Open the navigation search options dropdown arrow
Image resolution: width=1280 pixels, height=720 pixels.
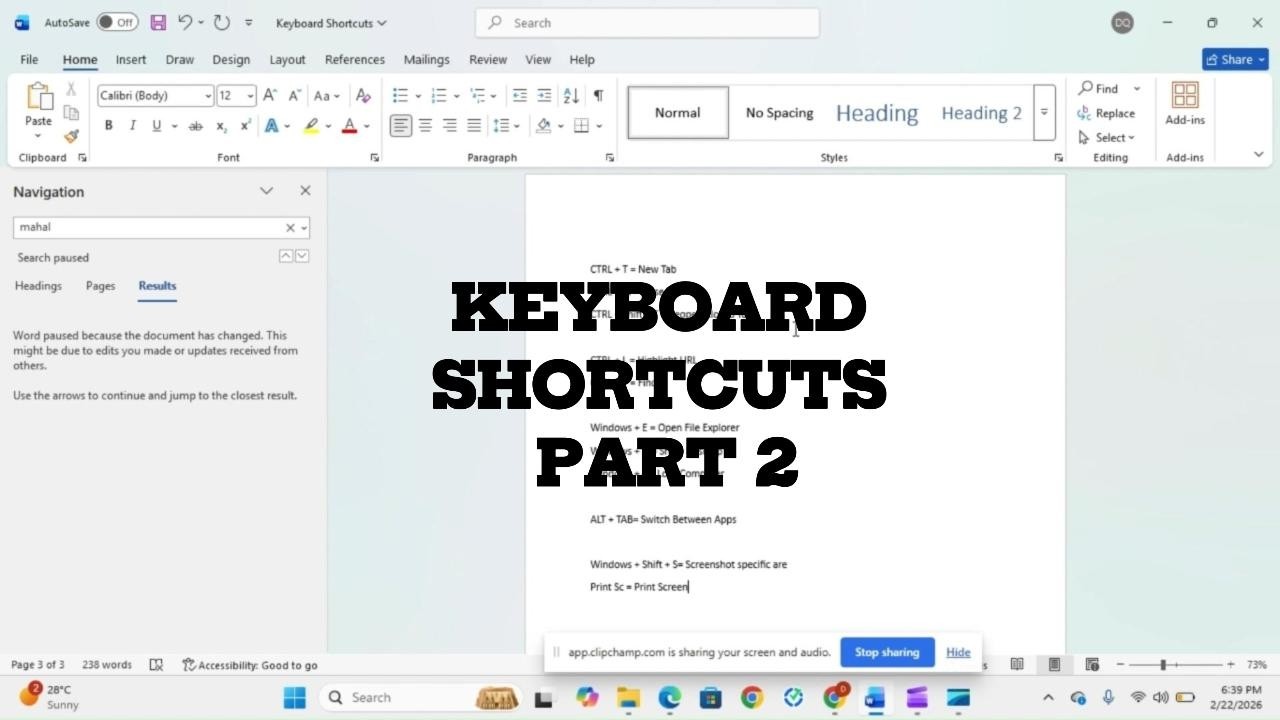tap(304, 228)
